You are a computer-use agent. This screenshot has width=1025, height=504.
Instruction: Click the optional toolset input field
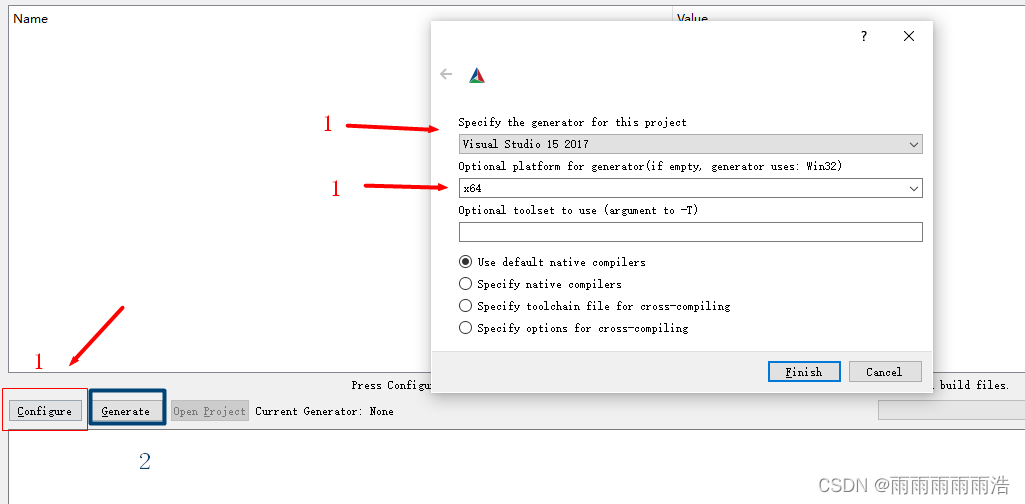coord(690,232)
